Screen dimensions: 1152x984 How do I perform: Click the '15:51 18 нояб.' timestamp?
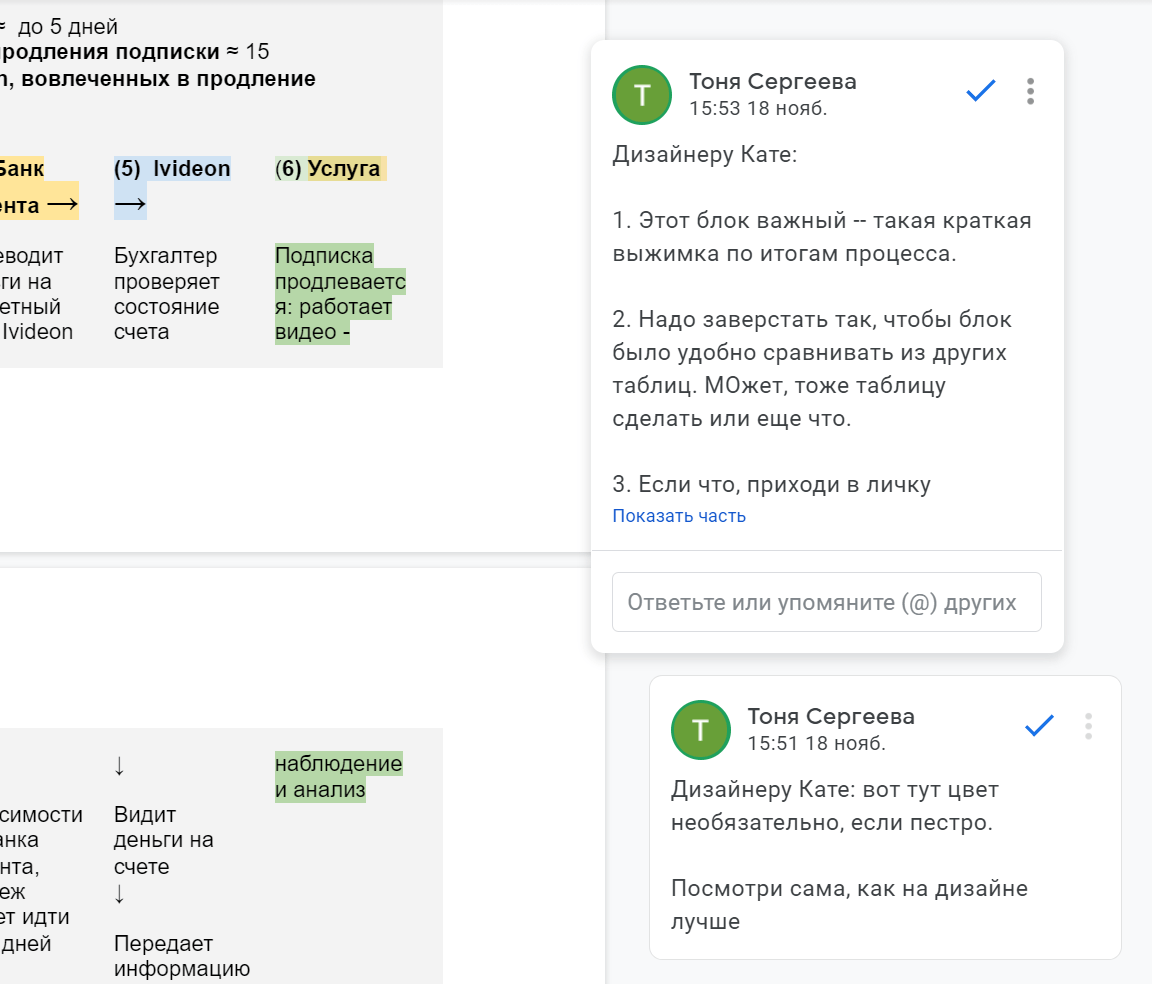816,744
